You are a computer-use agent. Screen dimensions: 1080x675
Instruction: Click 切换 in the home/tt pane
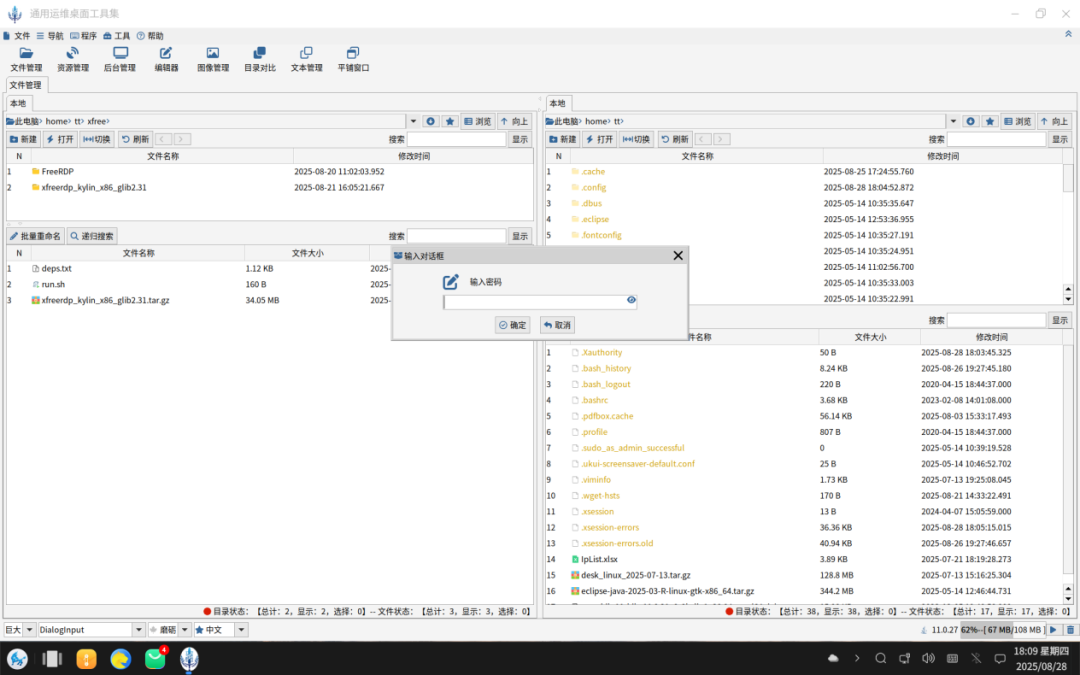[636, 139]
